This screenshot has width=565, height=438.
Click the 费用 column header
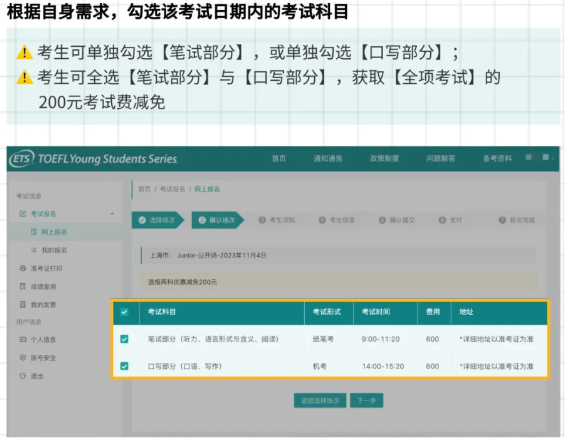coord(433,312)
